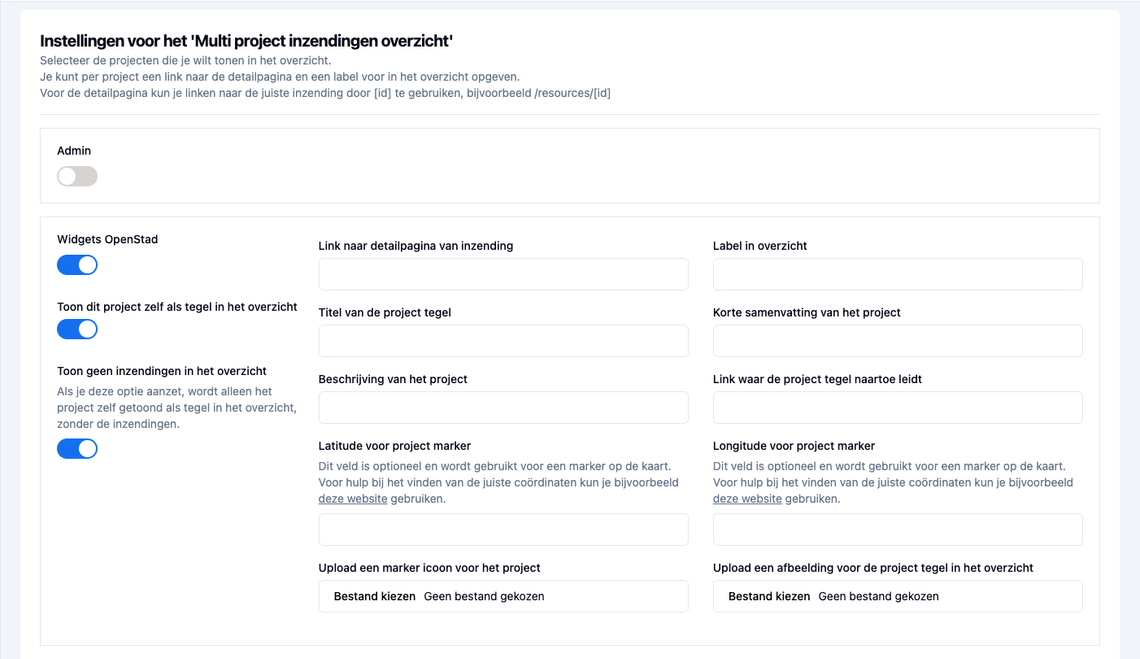The height and width of the screenshot is (659, 1140).
Task: Select the Latitude voor project marker input
Action: [503, 530]
